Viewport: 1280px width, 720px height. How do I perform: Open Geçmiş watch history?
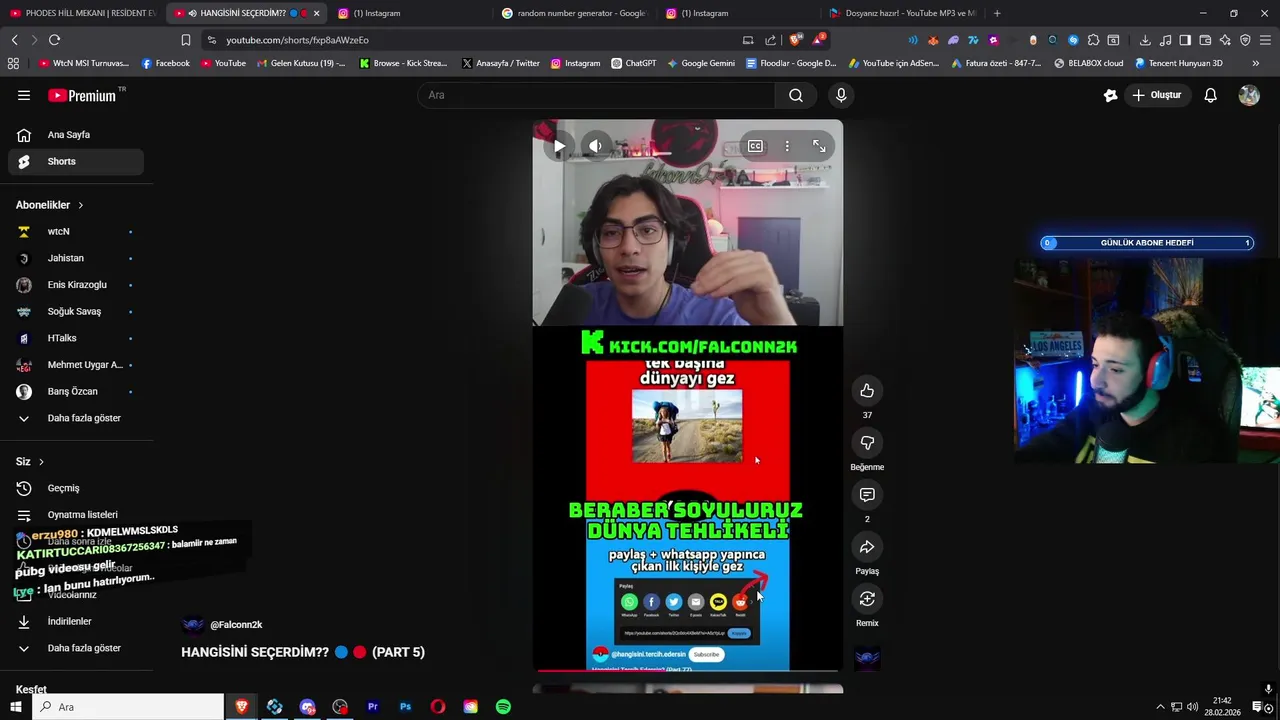[x=76, y=488]
